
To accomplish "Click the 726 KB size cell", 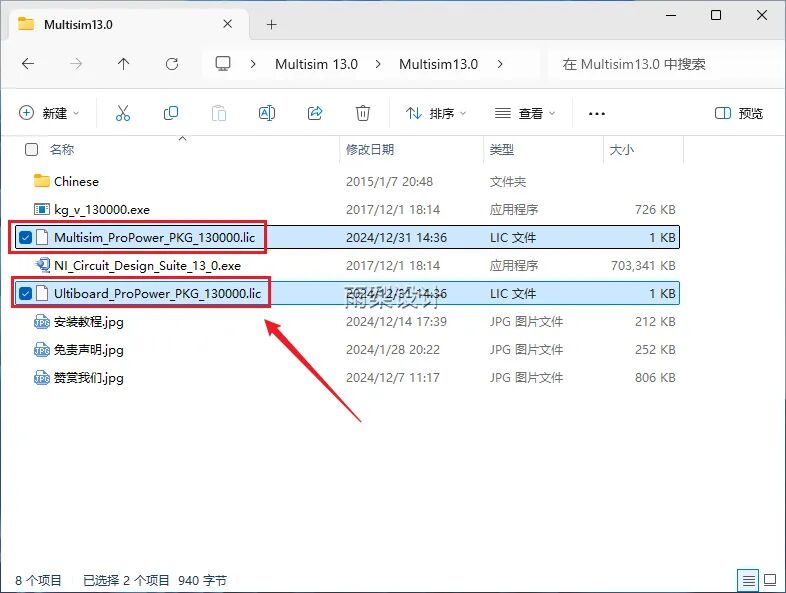I will [x=655, y=210].
